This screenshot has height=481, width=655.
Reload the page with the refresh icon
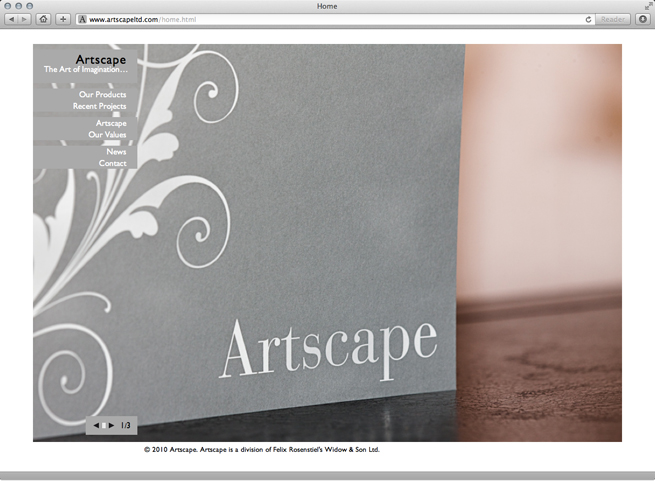588,19
